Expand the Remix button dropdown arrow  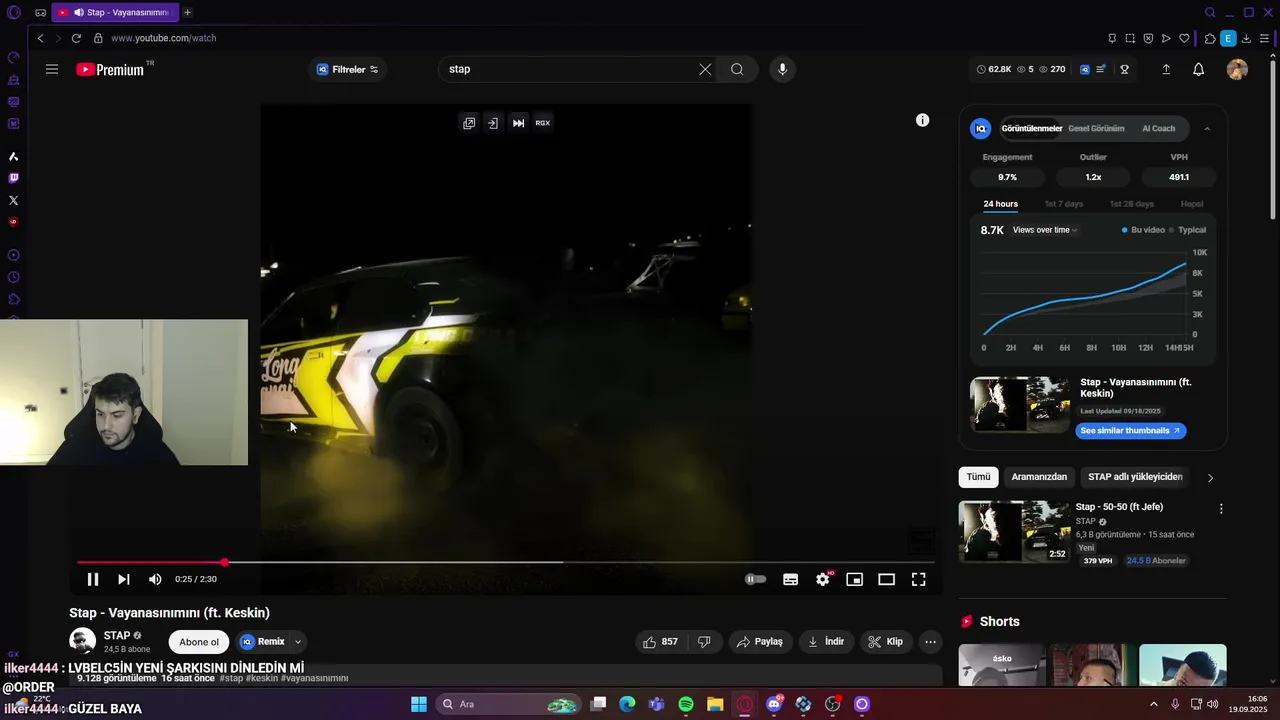coord(297,642)
